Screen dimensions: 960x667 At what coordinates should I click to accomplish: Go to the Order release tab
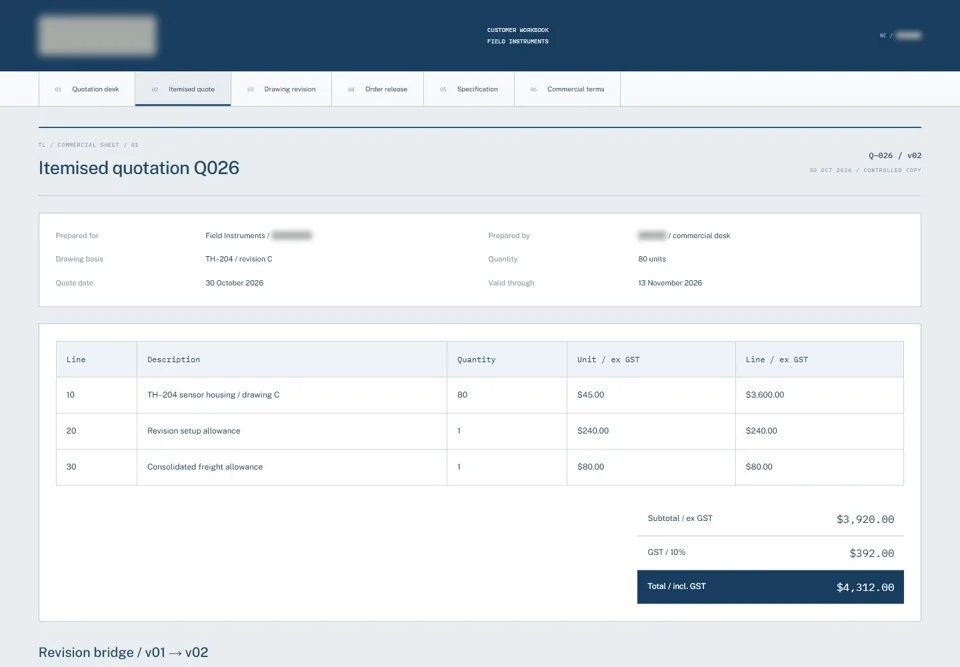(x=378, y=89)
